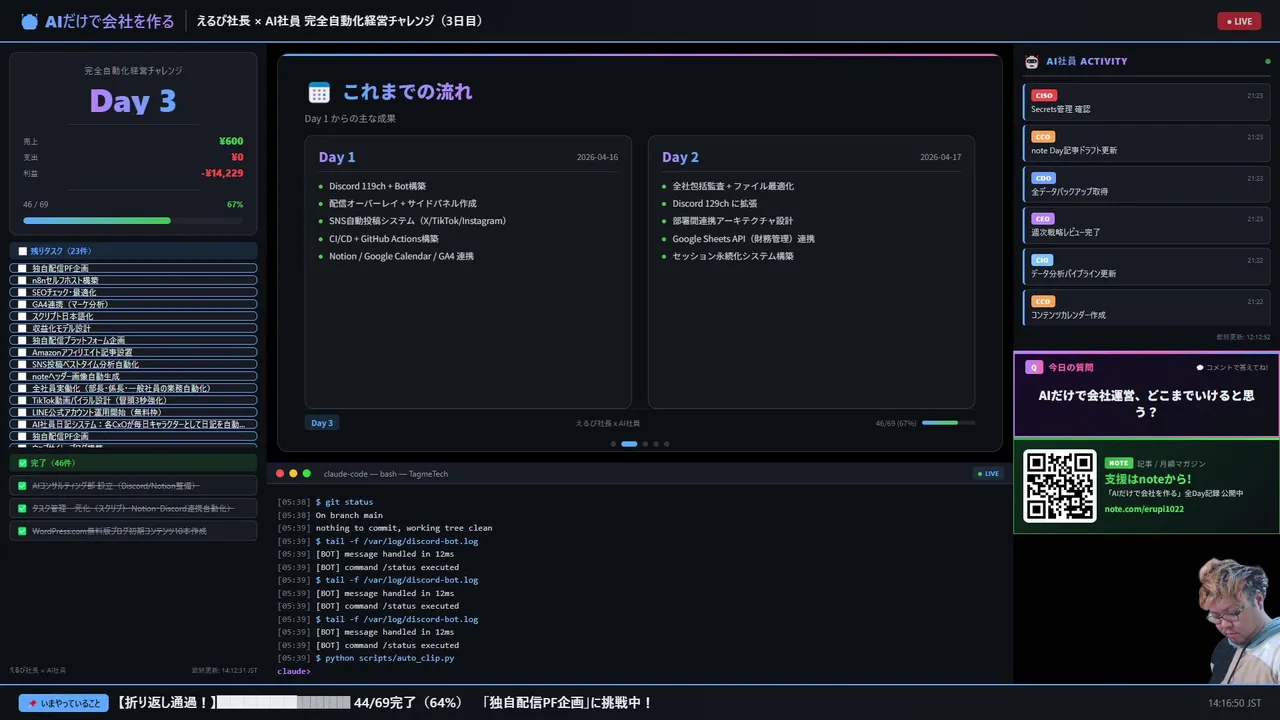The width and height of the screenshot is (1280, 720).
Task: Click CCO badge above コンテンツカレンダー作成
Action: tap(1043, 301)
